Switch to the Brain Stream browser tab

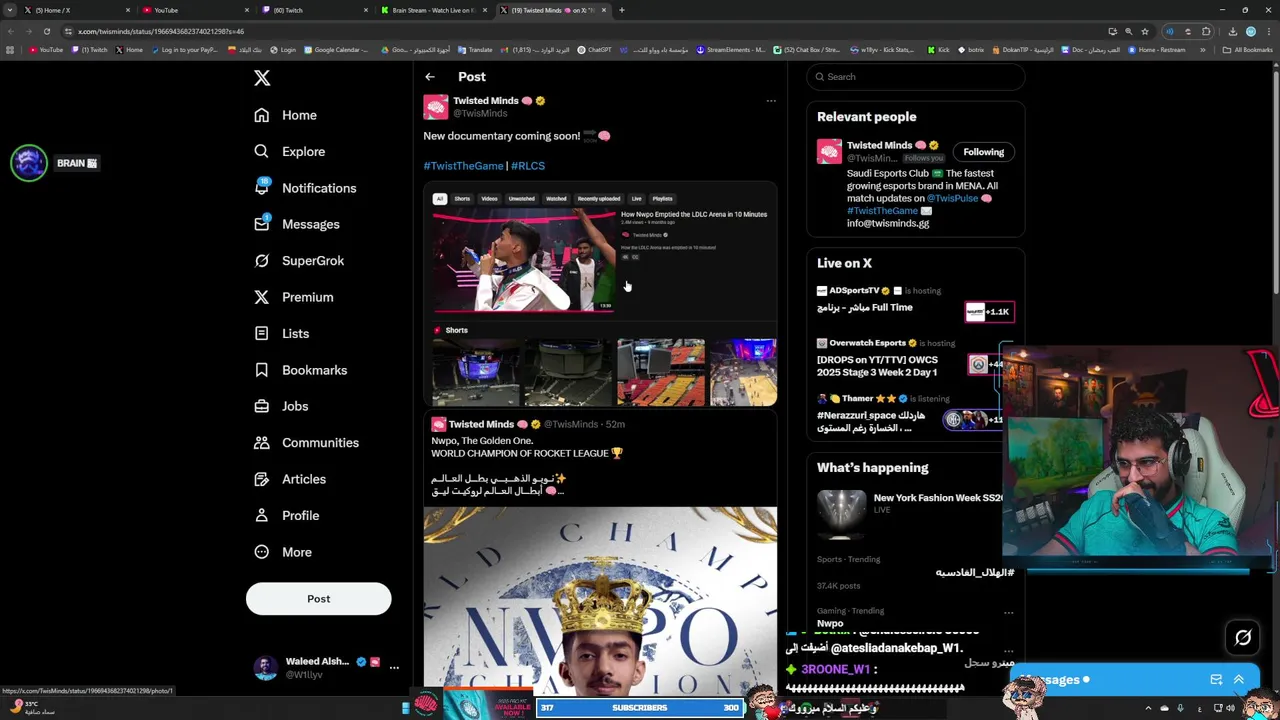click(x=434, y=10)
